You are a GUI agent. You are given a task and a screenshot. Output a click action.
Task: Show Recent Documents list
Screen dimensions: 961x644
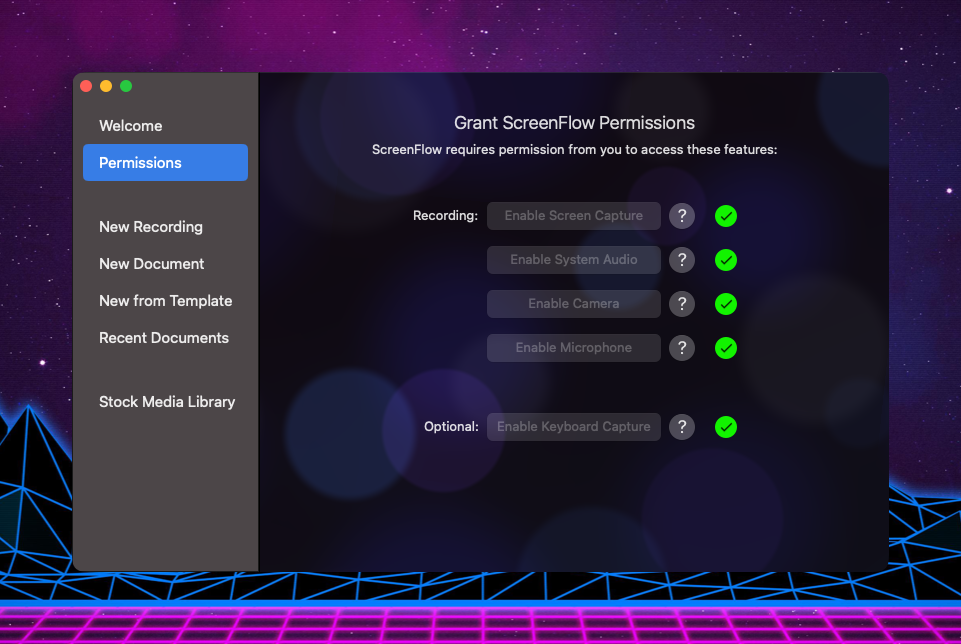(x=164, y=338)
